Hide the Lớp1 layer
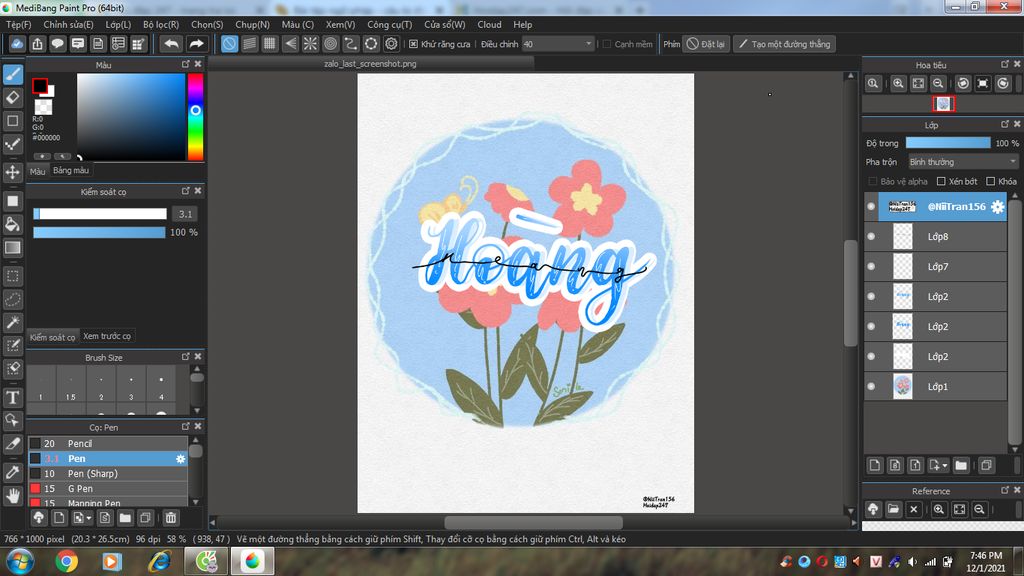The height and width of the screenshot is (576, 1024). pos(871,387)
